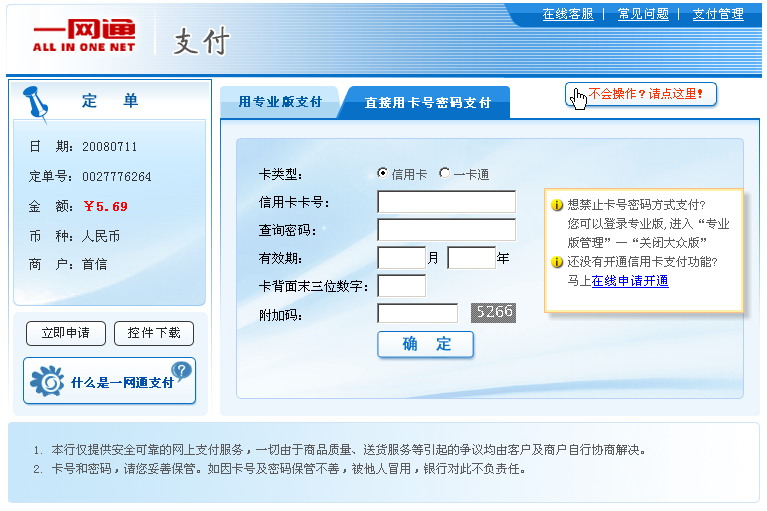
Task: Click the 卡类型 label
Action: pyautogui.click(x=280, y=174)
